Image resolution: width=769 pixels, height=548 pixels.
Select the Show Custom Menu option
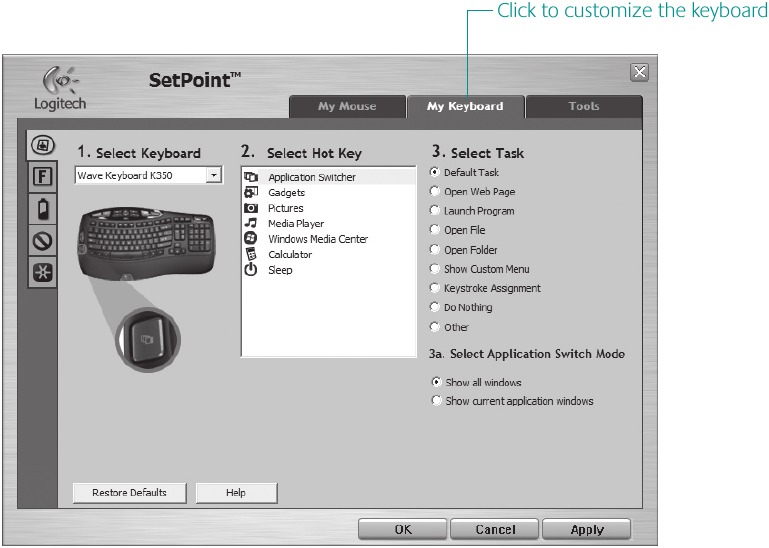click(435, 269)
